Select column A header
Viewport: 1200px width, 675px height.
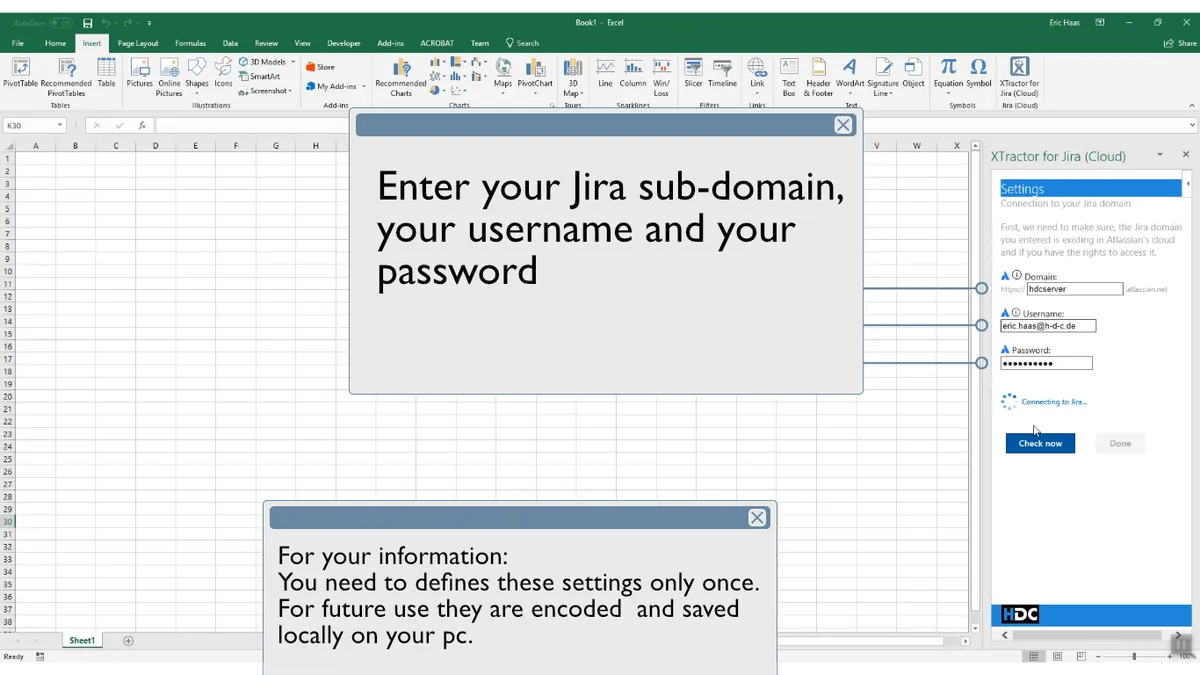(35, 146)
